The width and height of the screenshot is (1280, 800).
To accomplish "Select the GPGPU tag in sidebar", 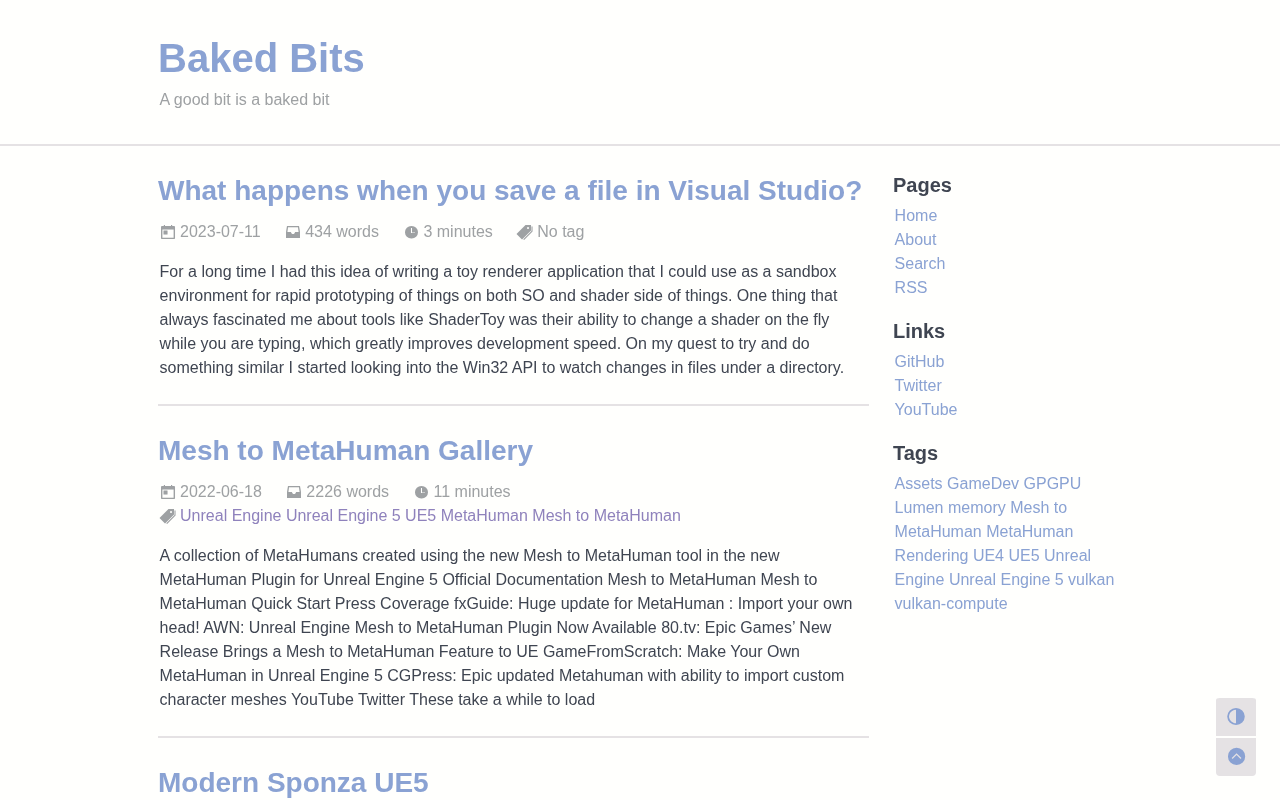I will click(1052, 484).
